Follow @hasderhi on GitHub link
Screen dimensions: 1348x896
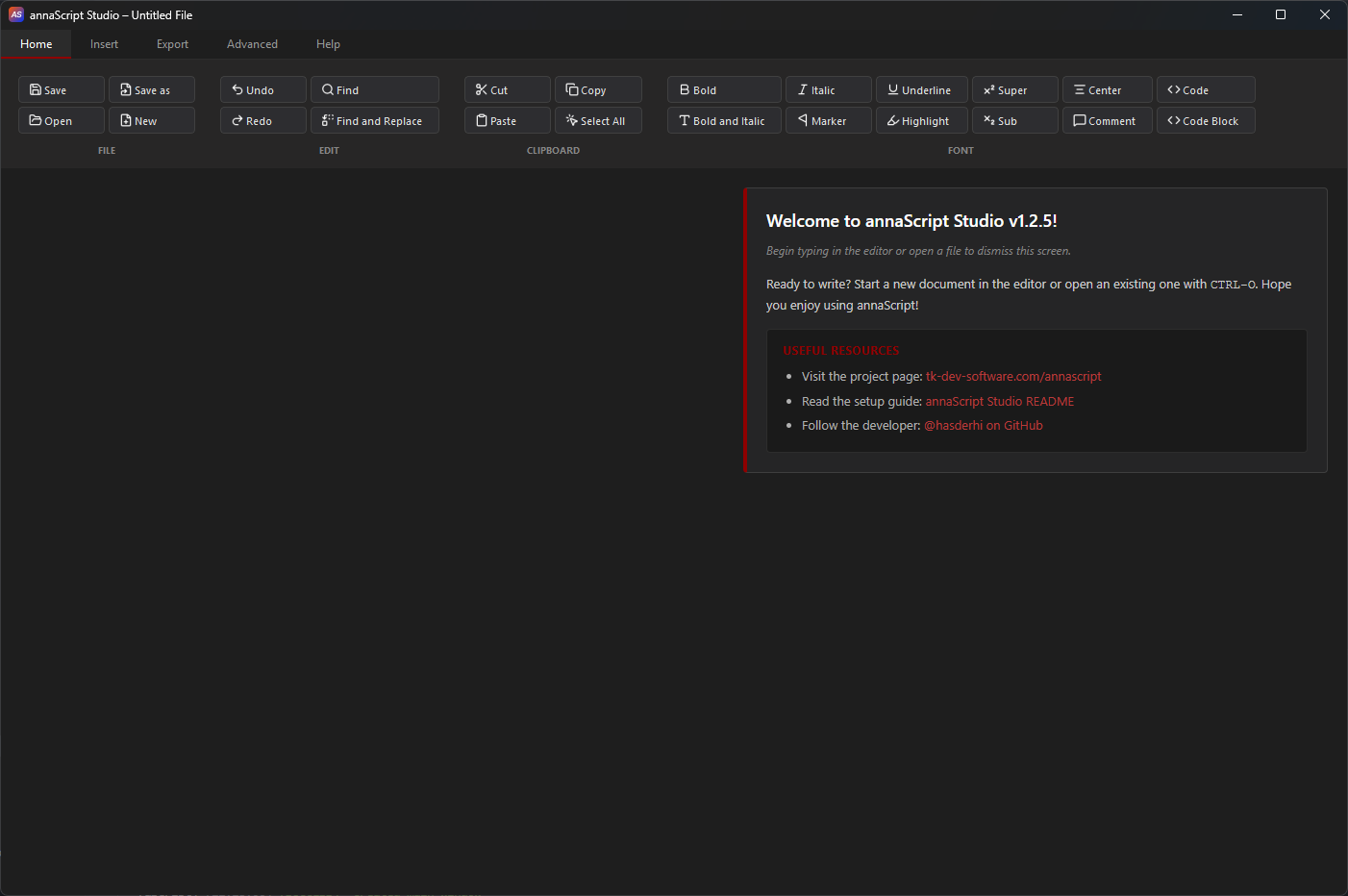tap(984, 426)
